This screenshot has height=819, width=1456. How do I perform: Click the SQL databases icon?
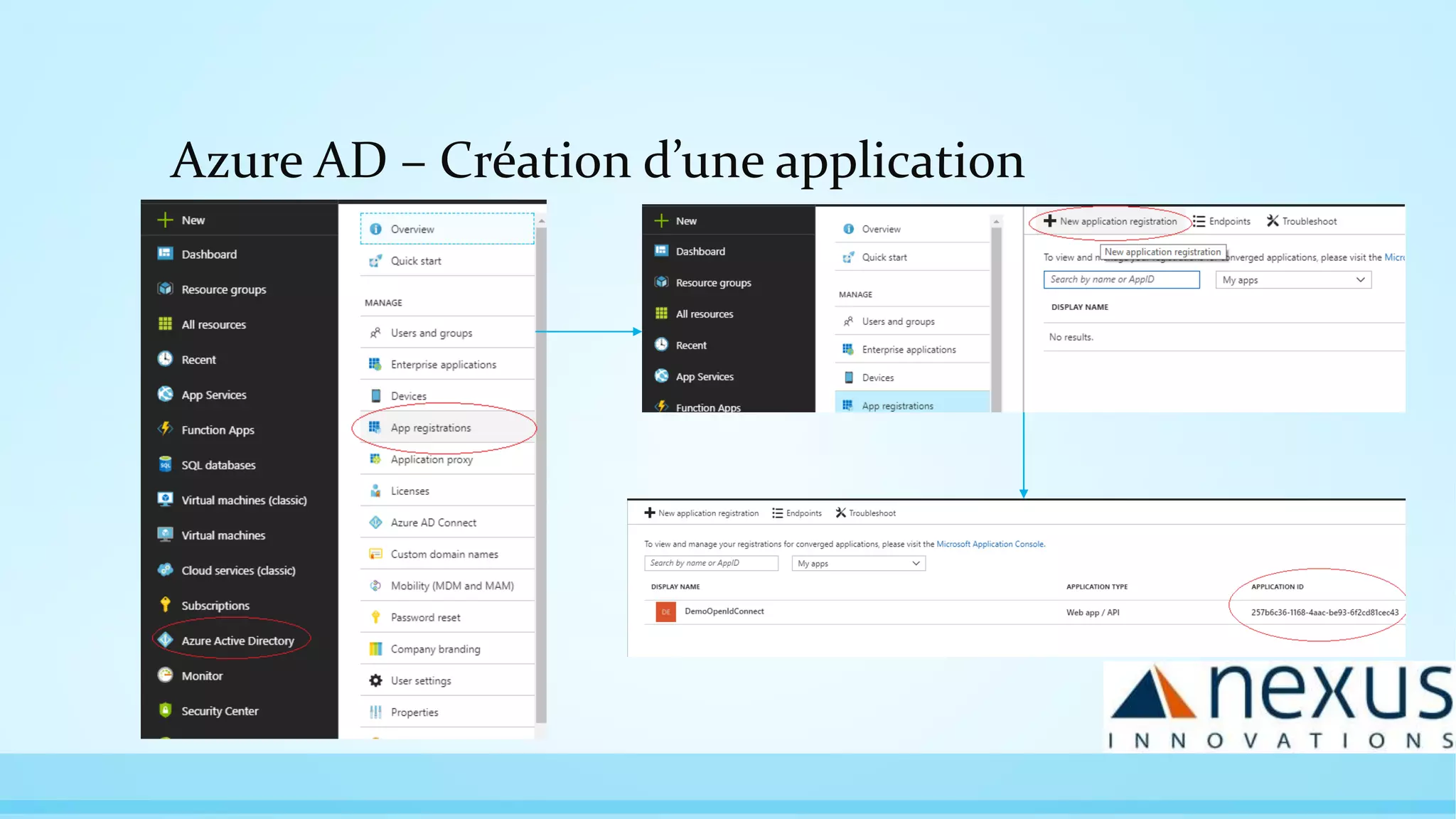coord(165,464)
